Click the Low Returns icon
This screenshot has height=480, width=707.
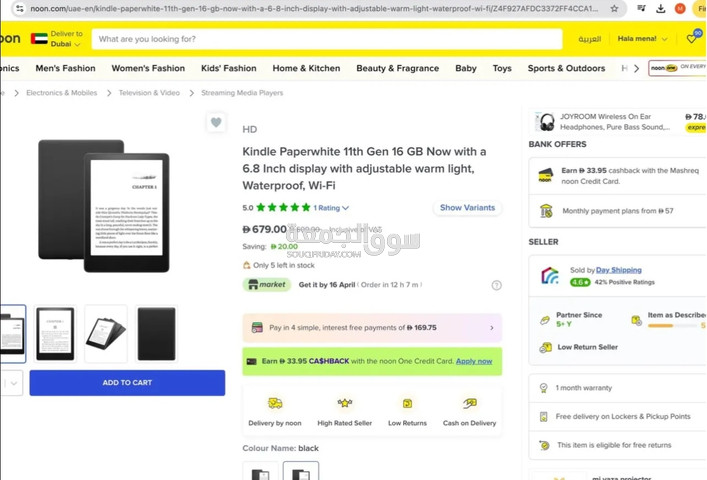[407, 403]
